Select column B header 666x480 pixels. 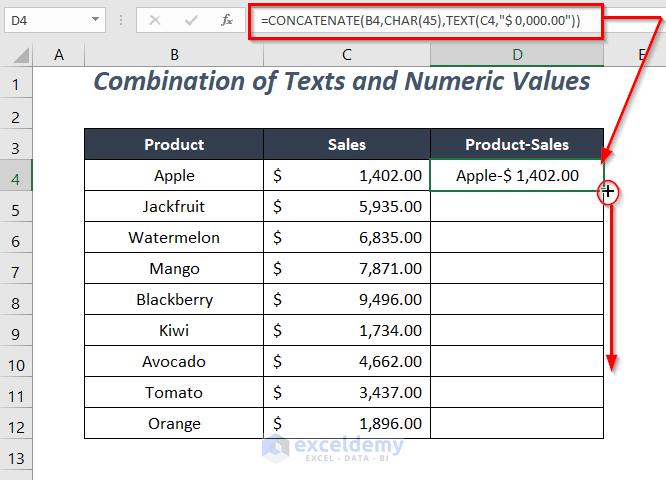click(174, 55)
